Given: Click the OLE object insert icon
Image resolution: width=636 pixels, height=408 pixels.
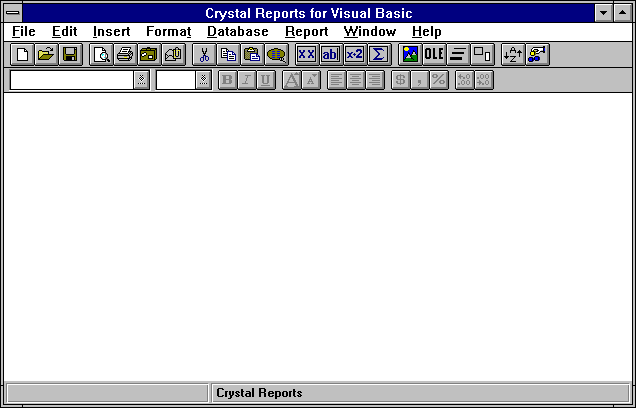Looking at the screenshot, I should pyautogui.click(x=434, y=54).
